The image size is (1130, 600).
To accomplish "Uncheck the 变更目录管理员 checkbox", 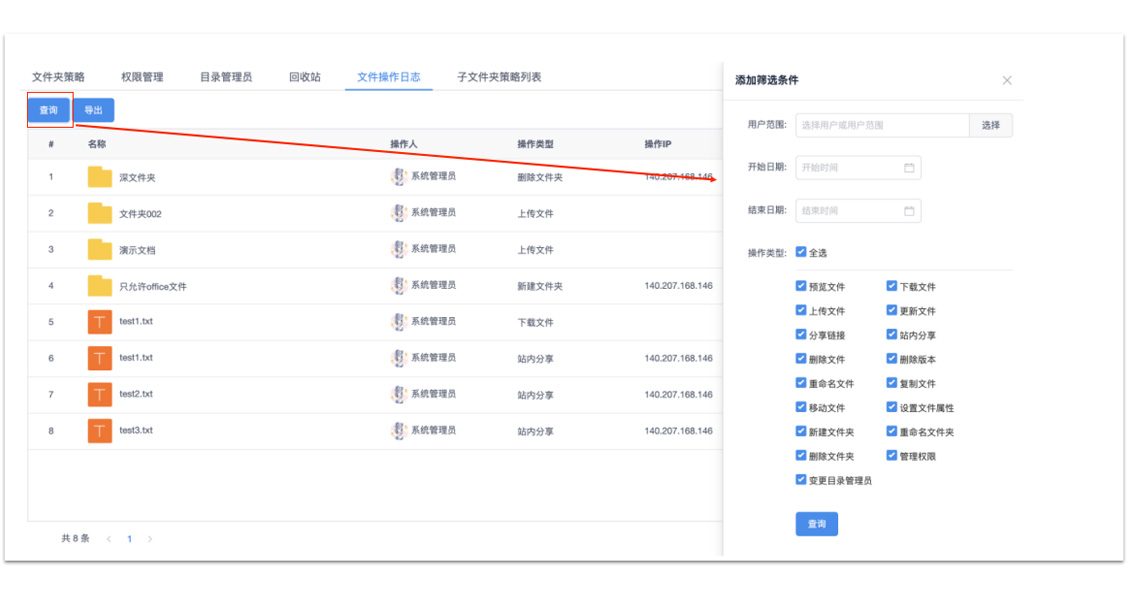I will [x=801, y=480].
